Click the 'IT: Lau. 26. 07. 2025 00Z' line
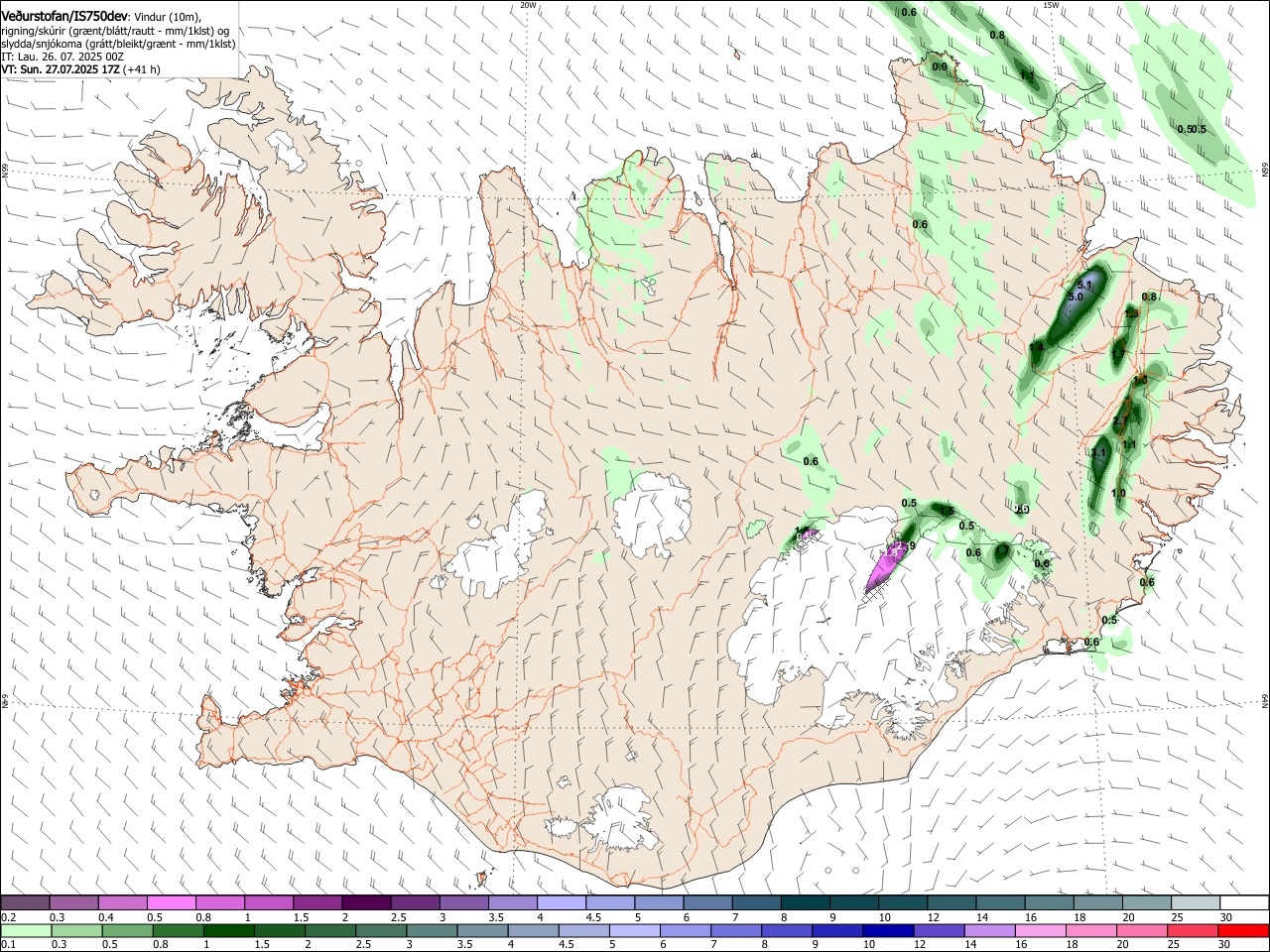Image resolution: width=1270 pixels, height=952 pixels. tap(63, 57)
